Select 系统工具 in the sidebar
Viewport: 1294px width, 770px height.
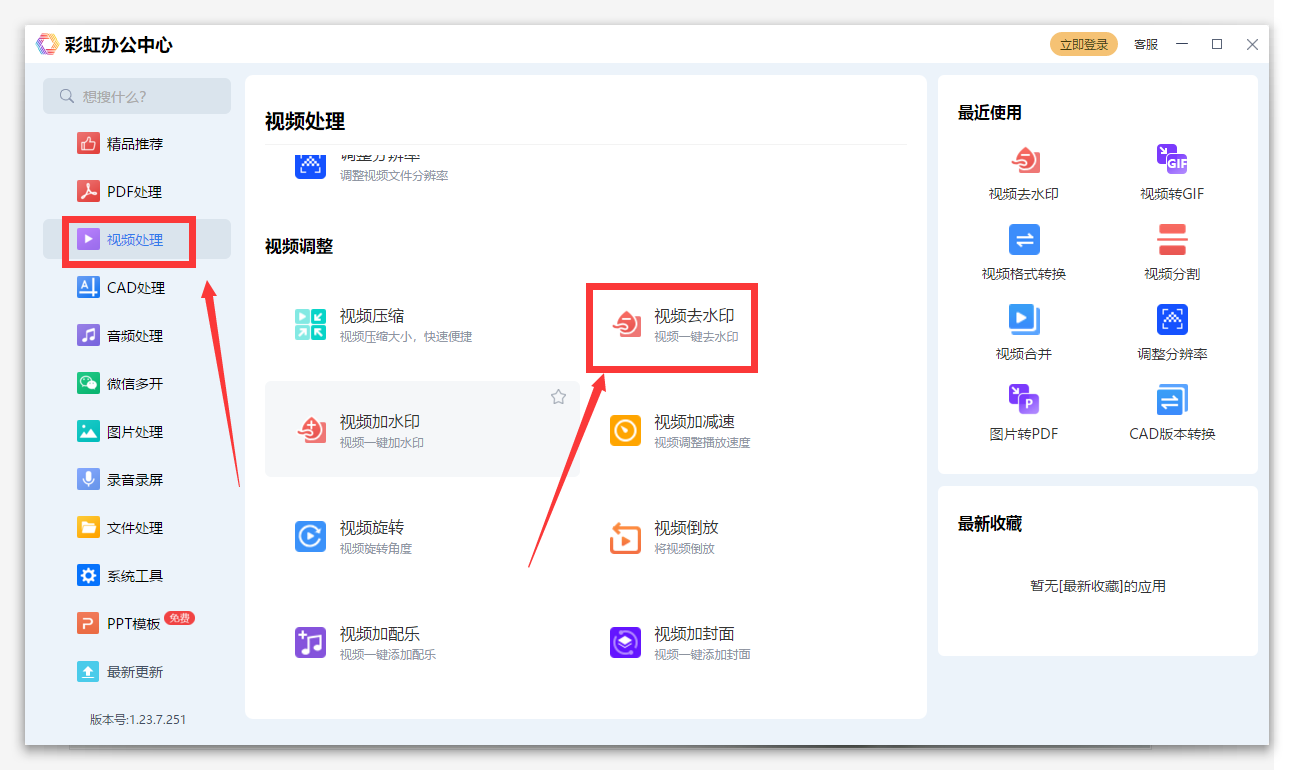pos(137,576)
